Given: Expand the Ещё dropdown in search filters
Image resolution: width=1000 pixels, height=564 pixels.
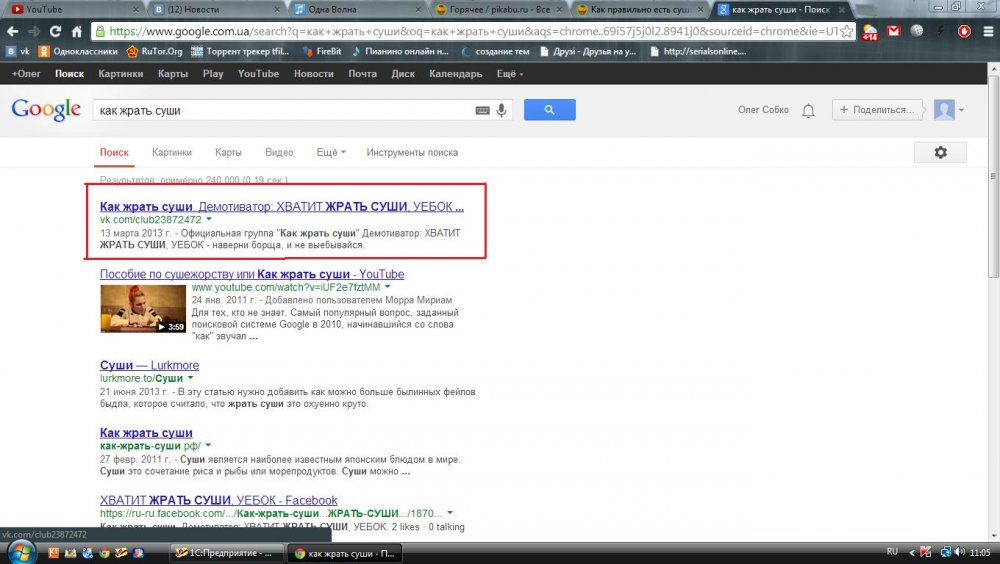Looking at the screenshot, I should [x=331, y=152].
